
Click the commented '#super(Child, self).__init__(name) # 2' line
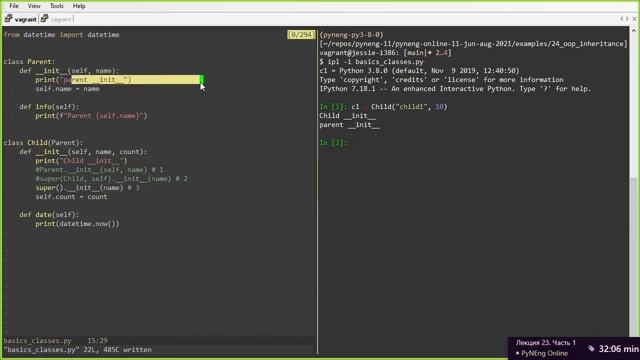[111, 178]
